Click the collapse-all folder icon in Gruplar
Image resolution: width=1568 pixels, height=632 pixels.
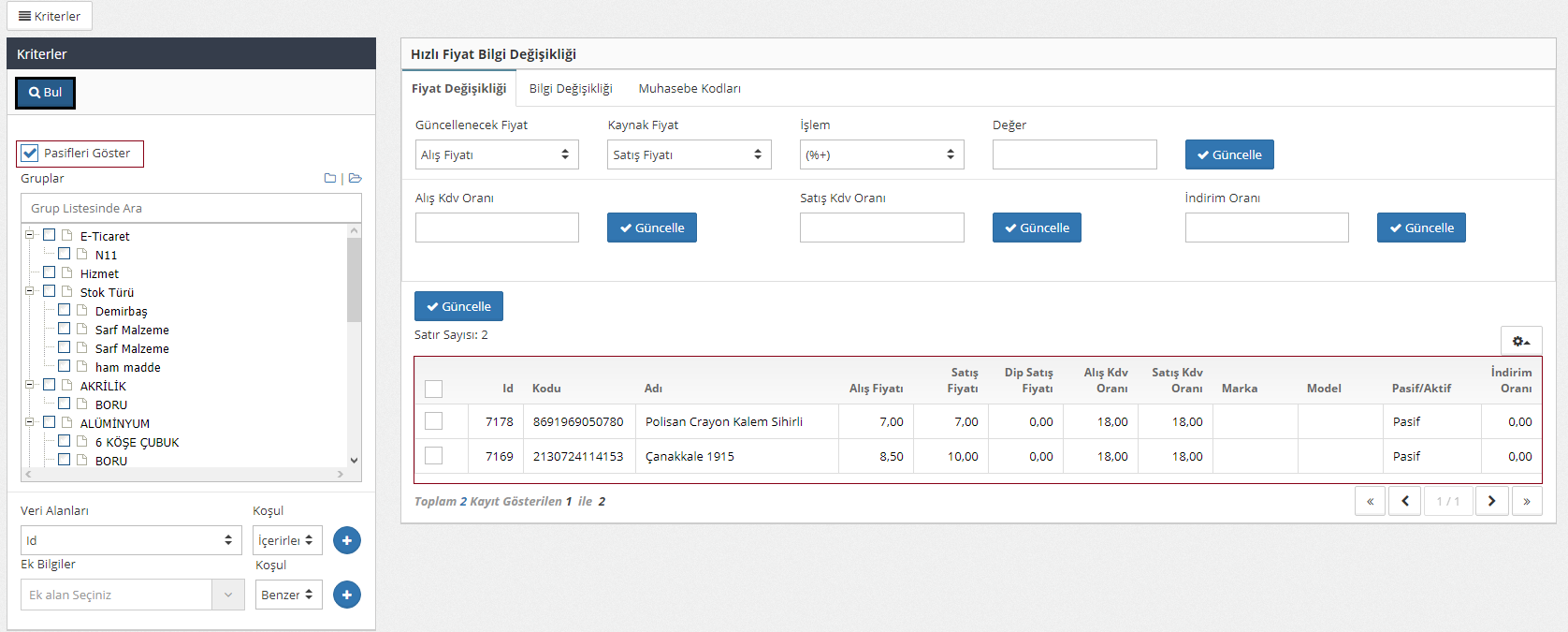click(x=330, y=178)
